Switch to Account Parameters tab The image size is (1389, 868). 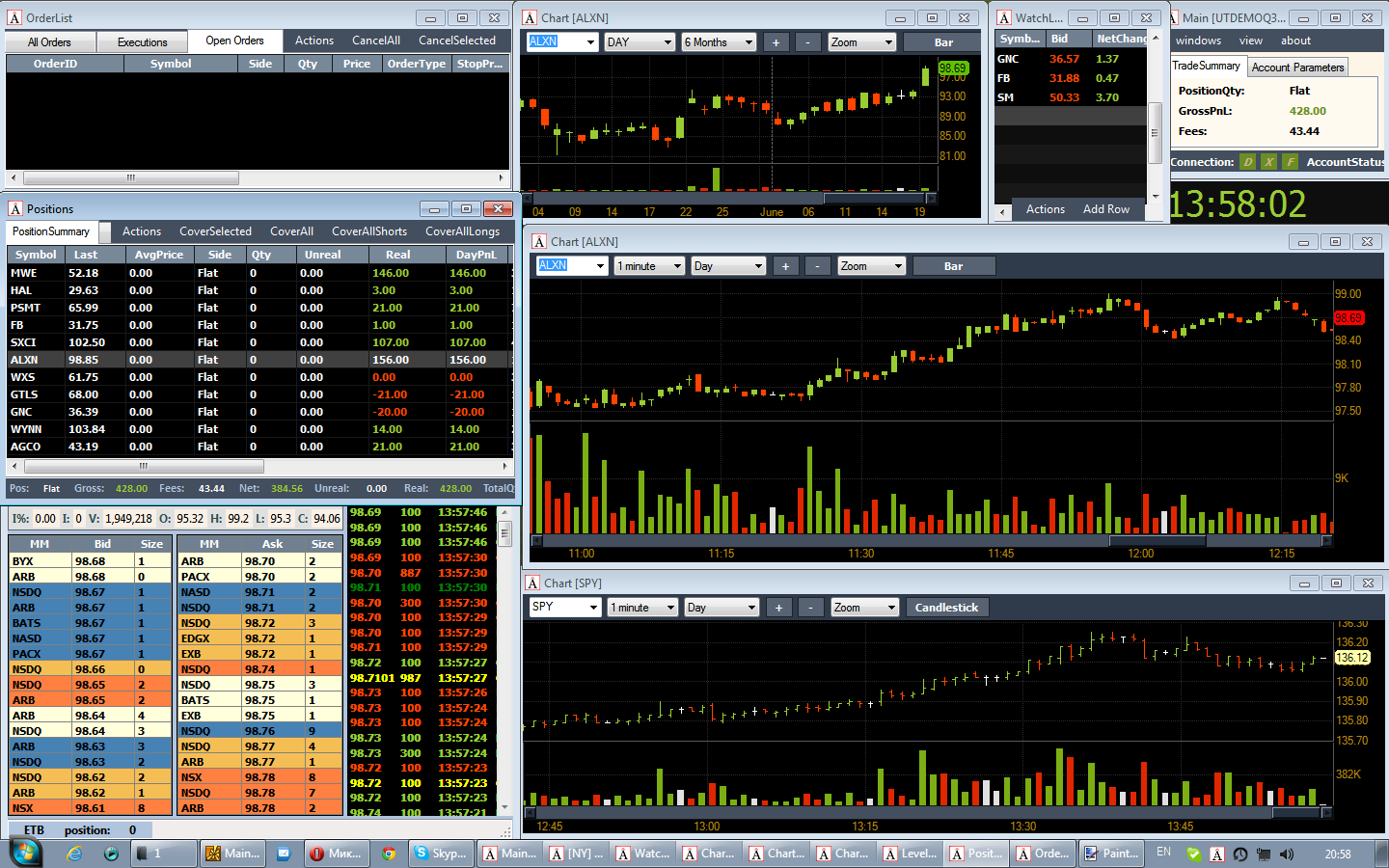1297,68
